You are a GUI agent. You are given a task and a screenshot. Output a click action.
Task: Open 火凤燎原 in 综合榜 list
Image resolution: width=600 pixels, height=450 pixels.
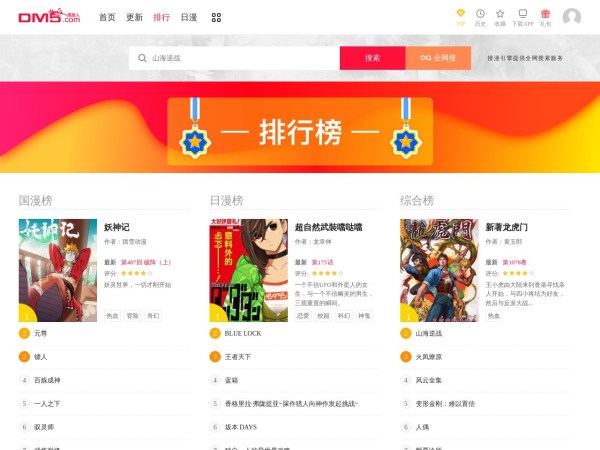[430, 356]
